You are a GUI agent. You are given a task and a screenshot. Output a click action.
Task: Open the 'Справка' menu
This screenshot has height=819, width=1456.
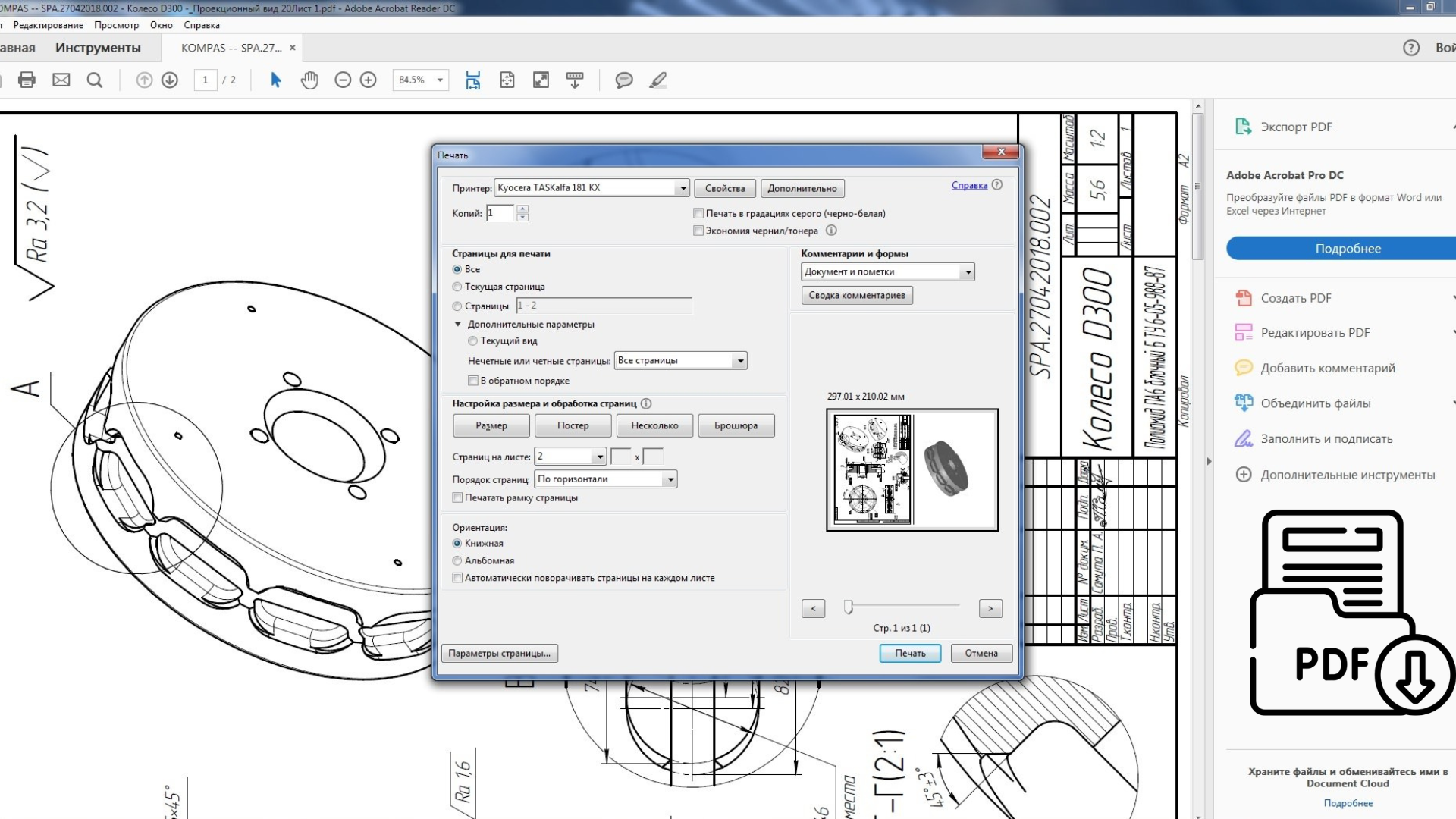pyautogui.click(x=202, y=25)
